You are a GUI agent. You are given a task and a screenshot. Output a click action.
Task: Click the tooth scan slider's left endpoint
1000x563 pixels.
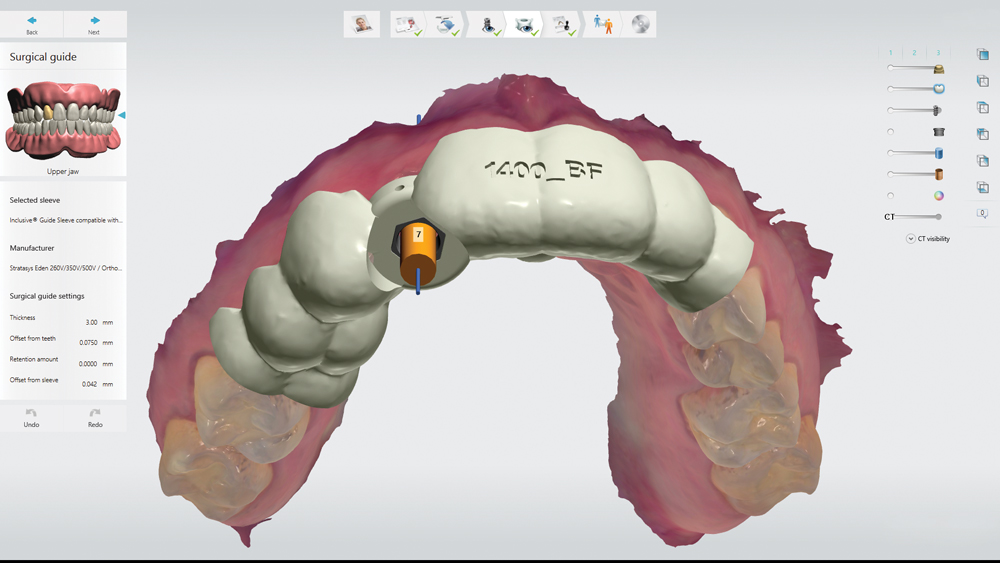pyautogui.click(x=890, y=89)
